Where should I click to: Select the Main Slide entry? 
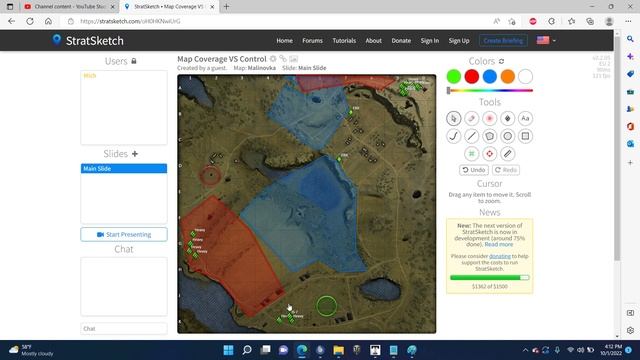[x=124, y=169]
